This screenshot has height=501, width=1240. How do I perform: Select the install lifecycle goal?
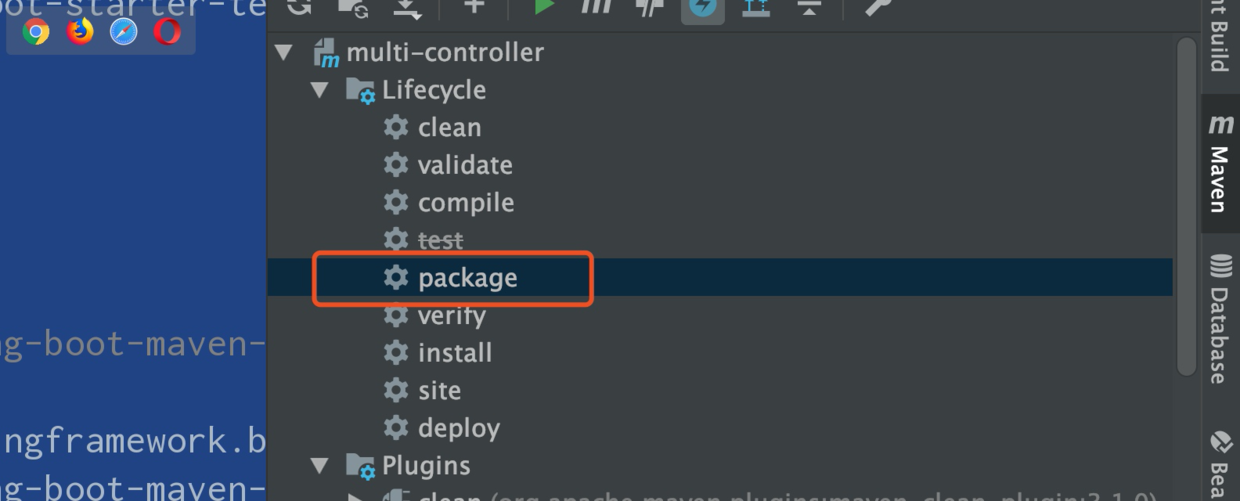click(x=454, y=353)
